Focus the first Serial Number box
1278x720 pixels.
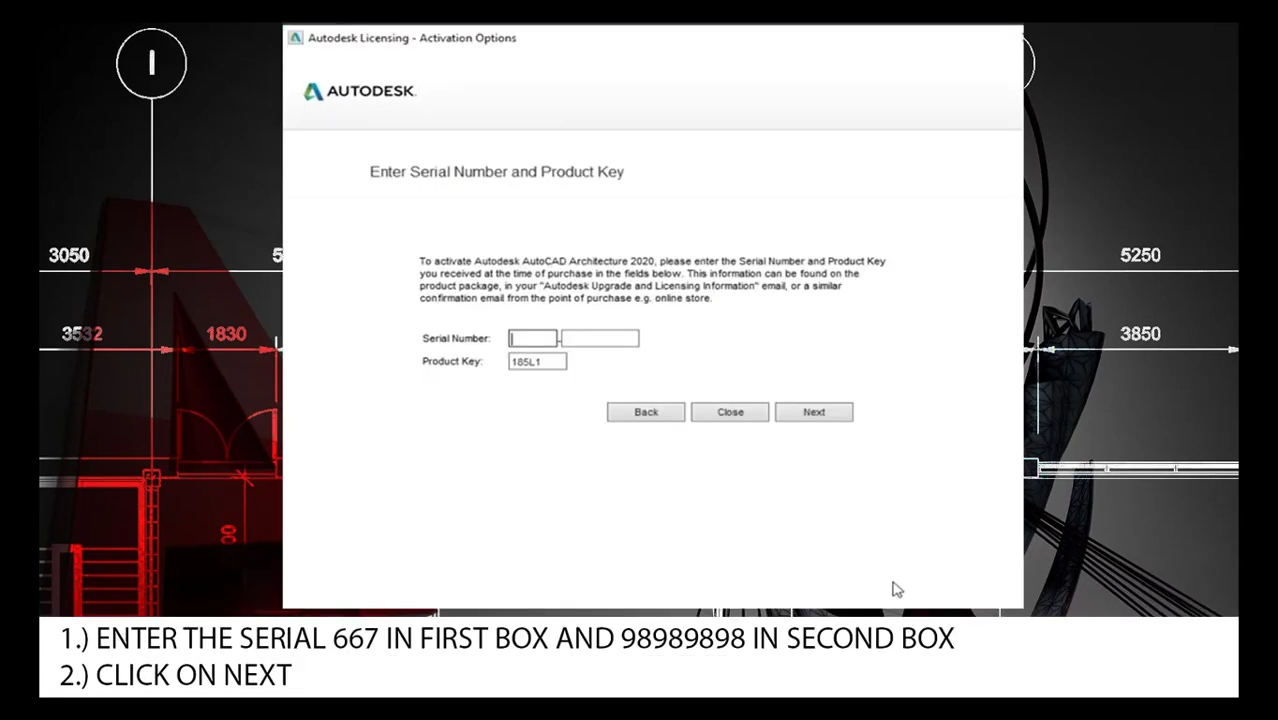click(533, 339)
